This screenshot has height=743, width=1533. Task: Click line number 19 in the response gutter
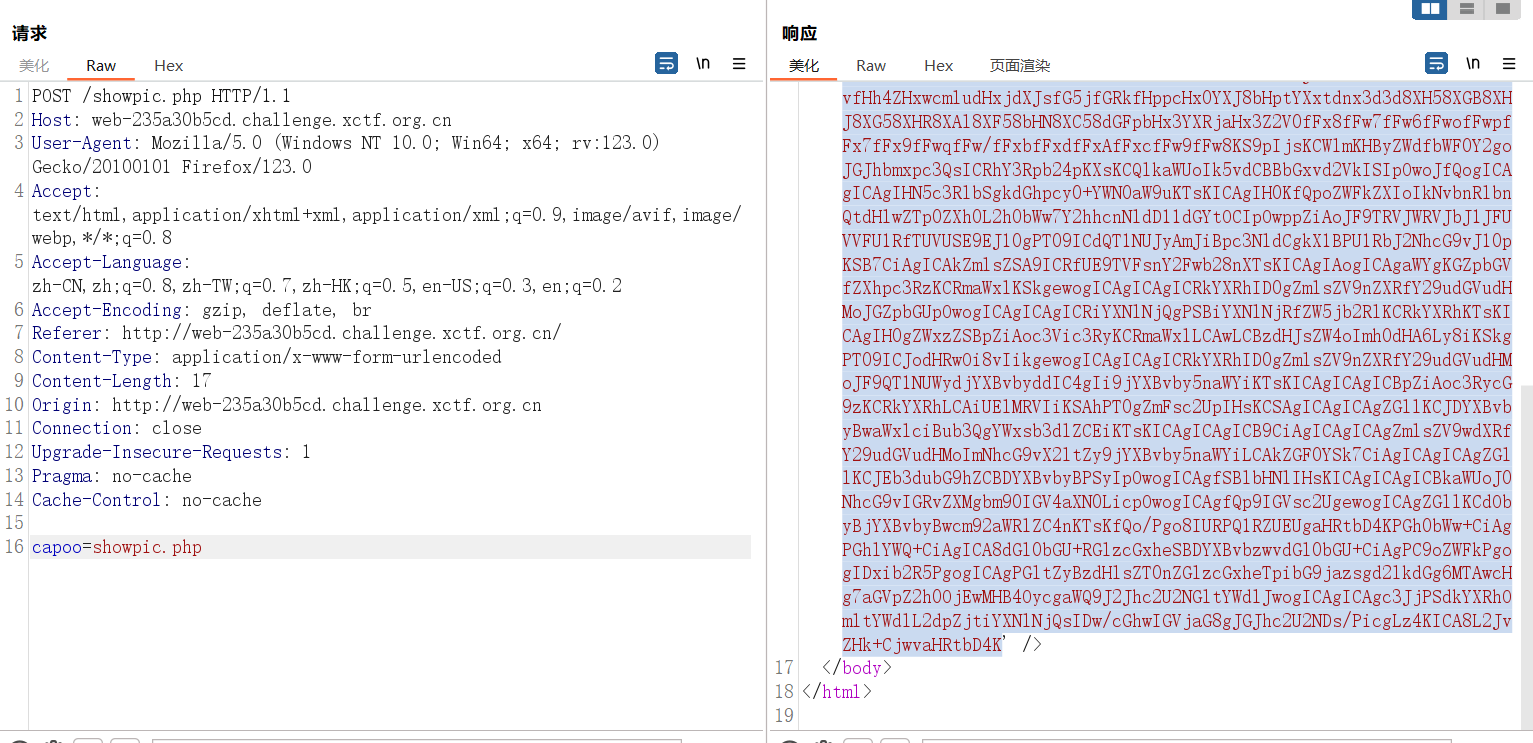784,715
